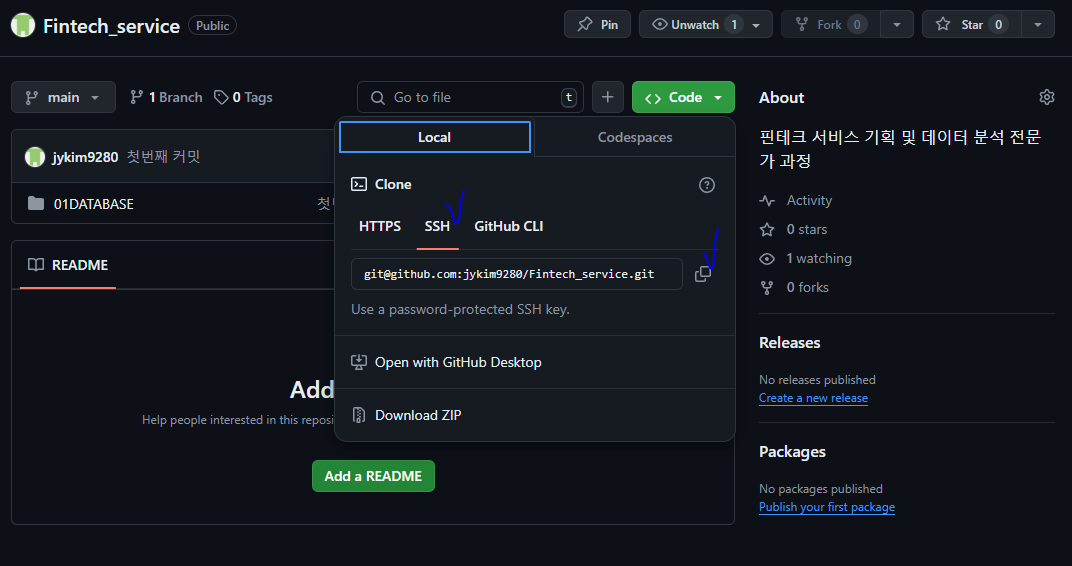Click the fork icon beside 0 forks

(x=767, y=288)
